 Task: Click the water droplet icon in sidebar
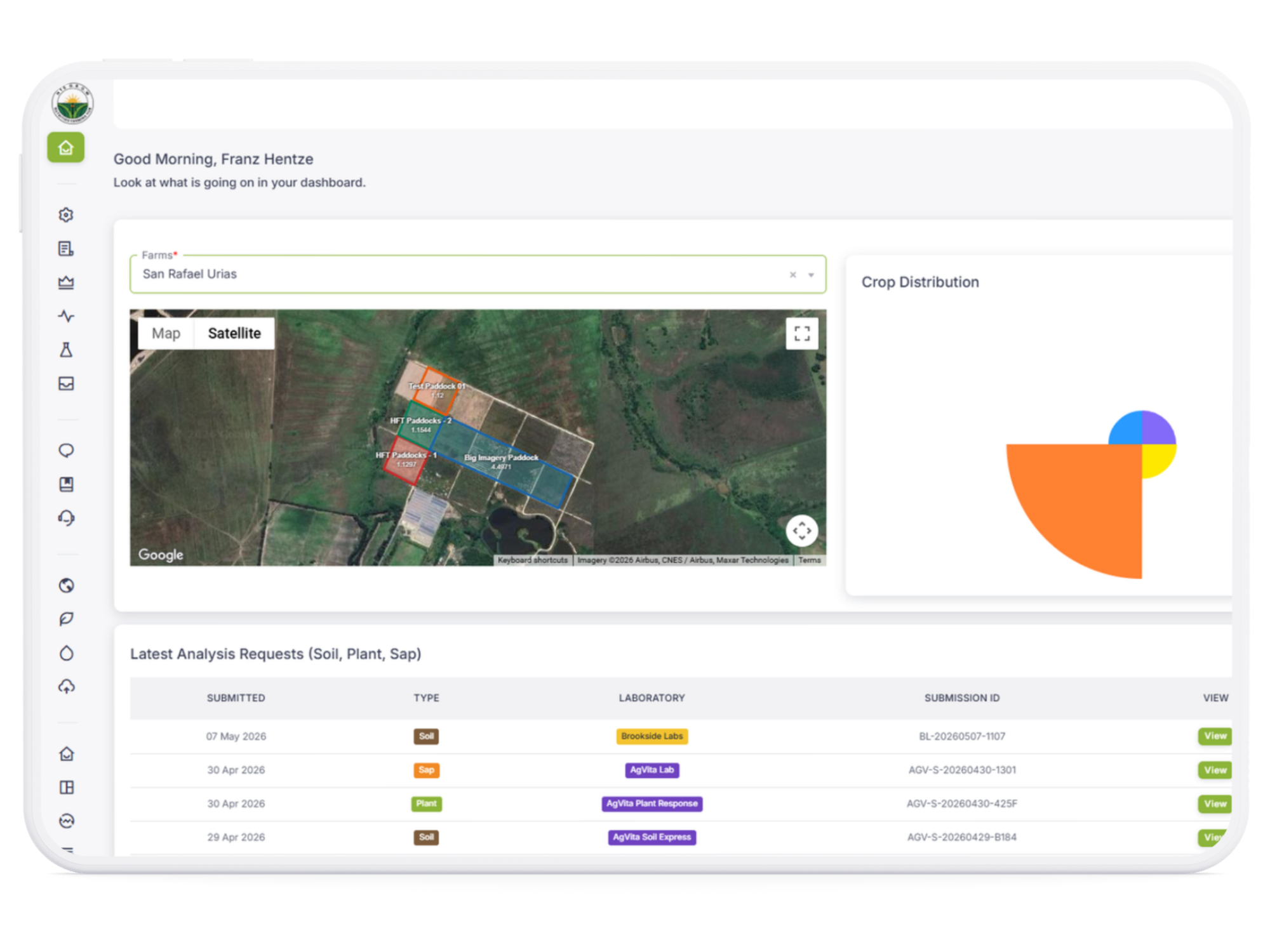coord(66,653)
